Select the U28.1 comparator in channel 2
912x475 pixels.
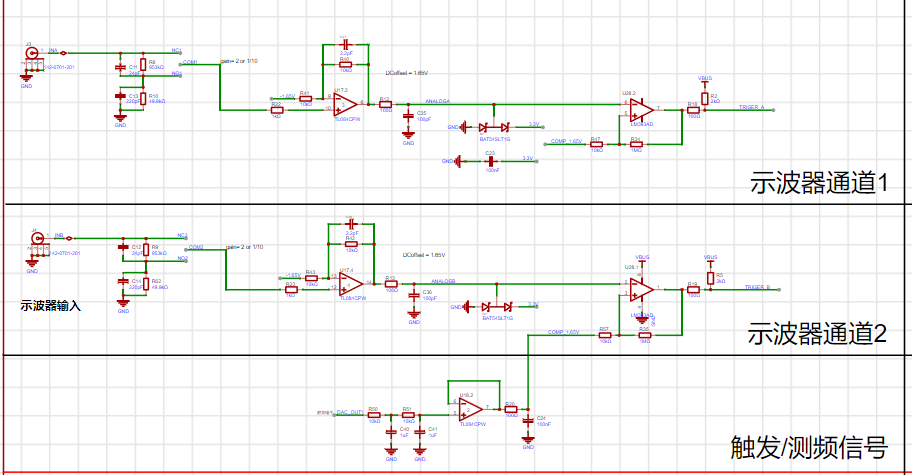coord(642,289)
